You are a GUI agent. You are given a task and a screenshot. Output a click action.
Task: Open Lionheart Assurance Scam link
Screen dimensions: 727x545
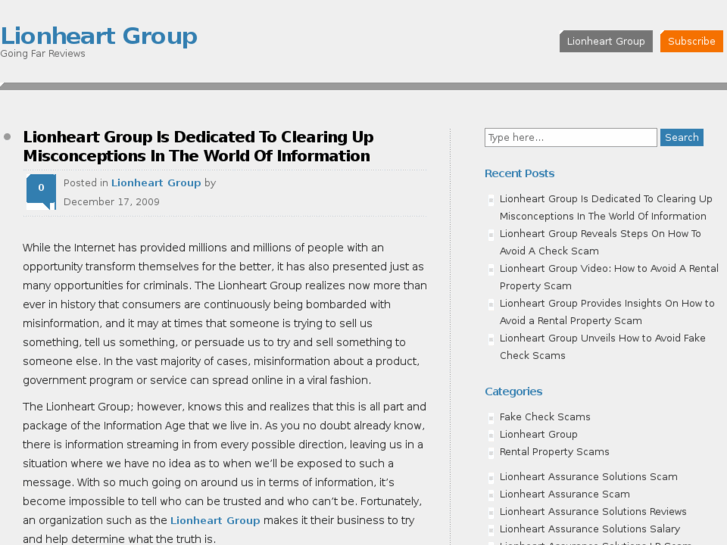565,494
